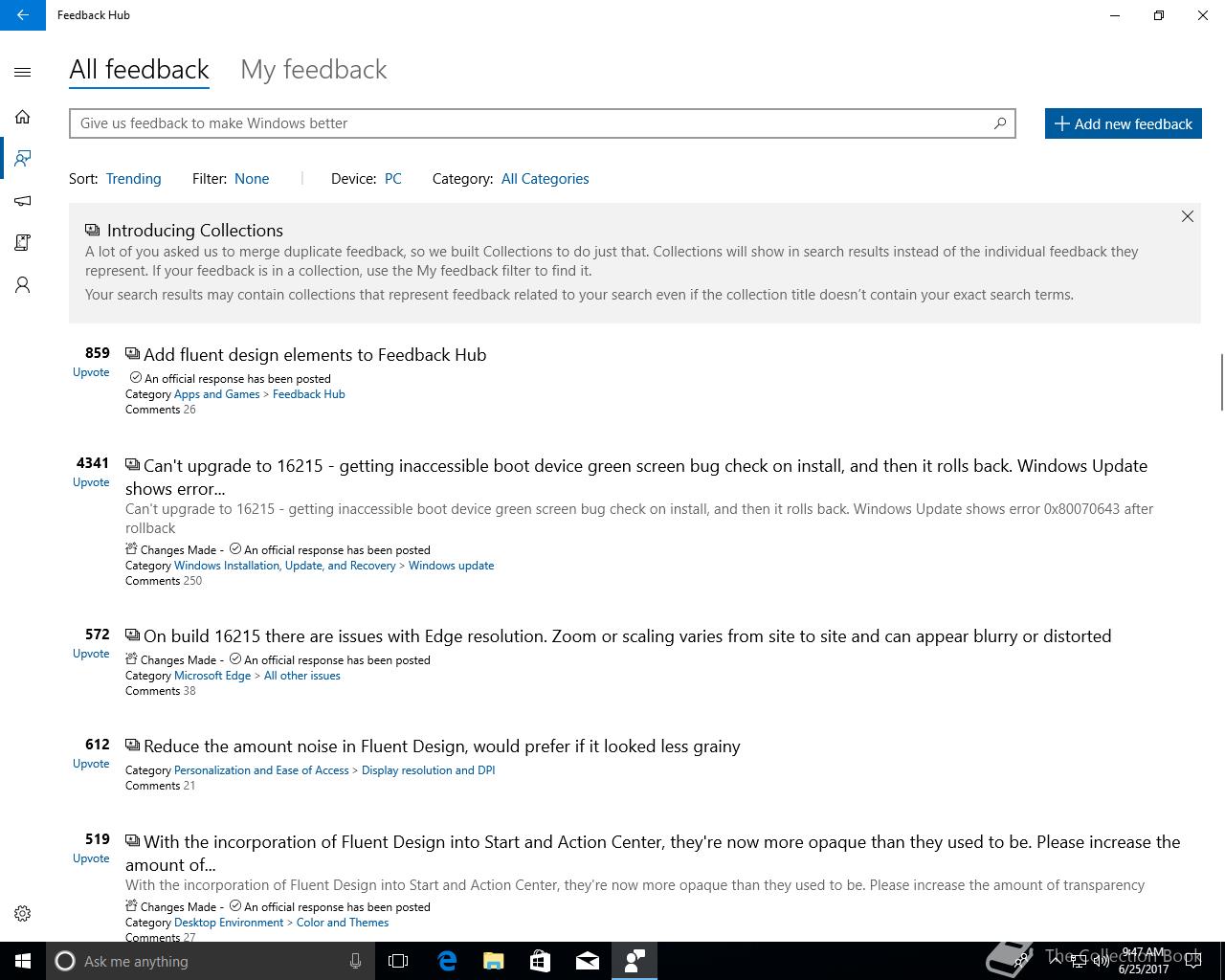Upvote the Edge resolution issues feedback
The height and width of the screenshot is (980, 1225).
tap(91, 654)
